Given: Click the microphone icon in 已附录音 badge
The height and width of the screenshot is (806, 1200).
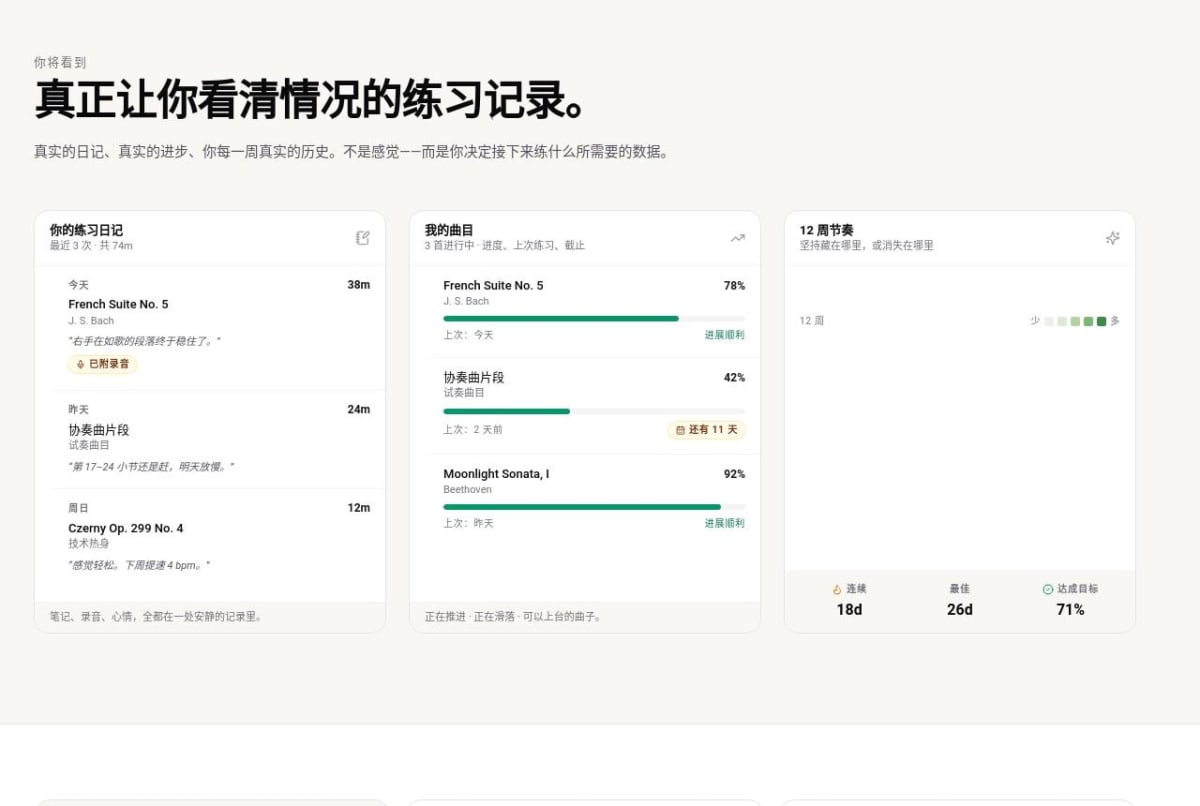Looking at the screenshot, I should 81,365.
